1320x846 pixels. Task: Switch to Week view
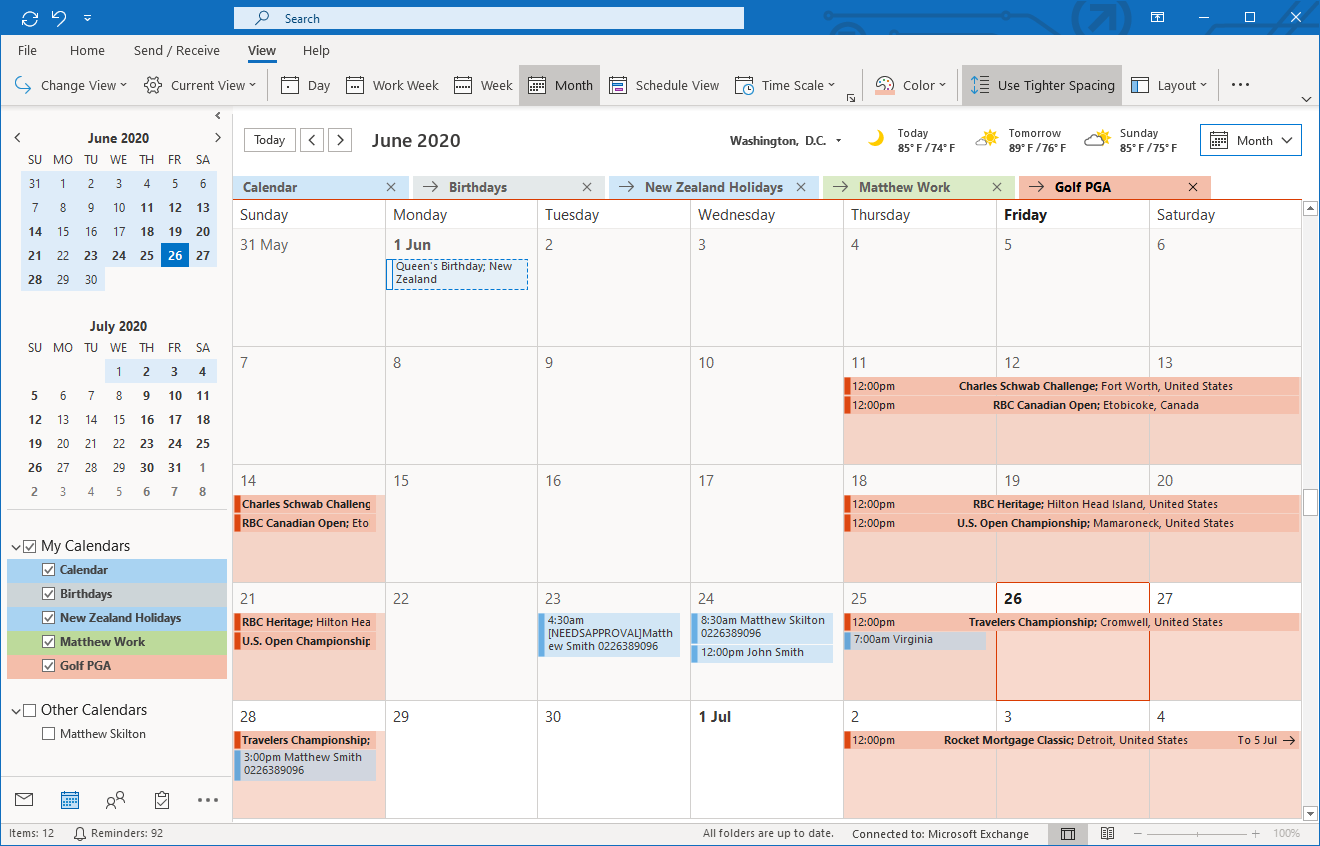click(483, 85)
